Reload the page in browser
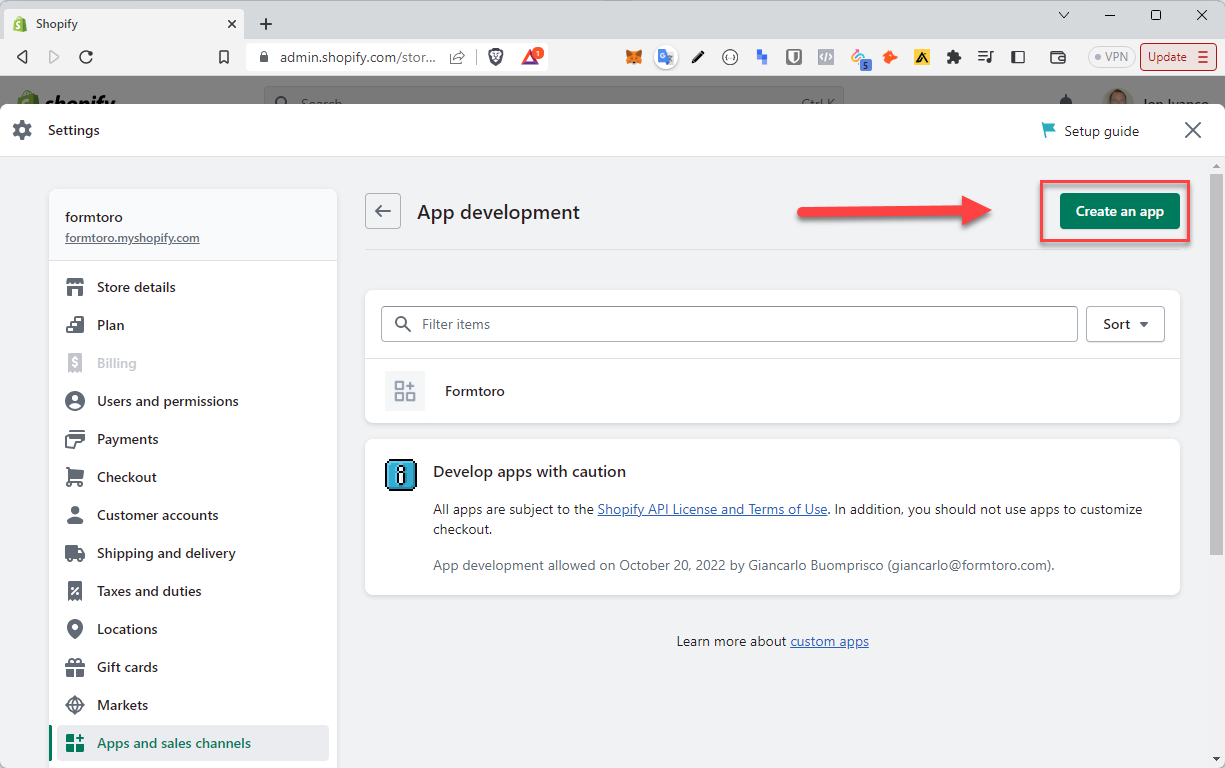The image size is (1225, 768). click(86, 57)
